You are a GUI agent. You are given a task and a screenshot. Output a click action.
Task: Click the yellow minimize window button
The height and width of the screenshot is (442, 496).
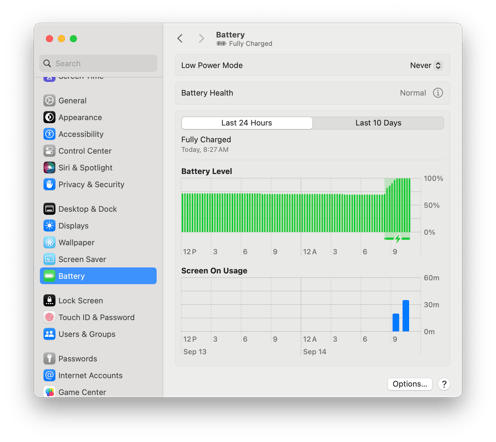click(x=61, y=39)
